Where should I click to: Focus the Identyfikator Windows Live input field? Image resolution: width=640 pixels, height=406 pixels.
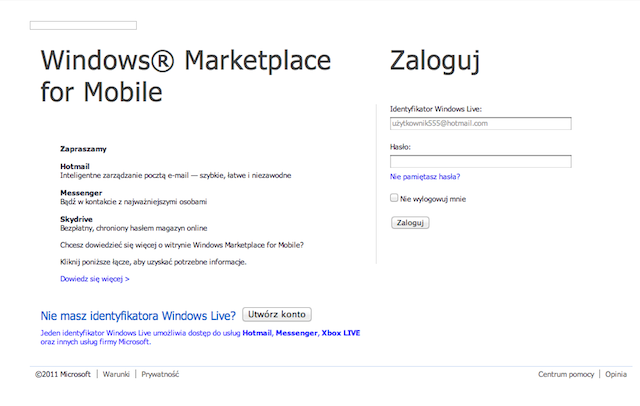click(480, 123)
